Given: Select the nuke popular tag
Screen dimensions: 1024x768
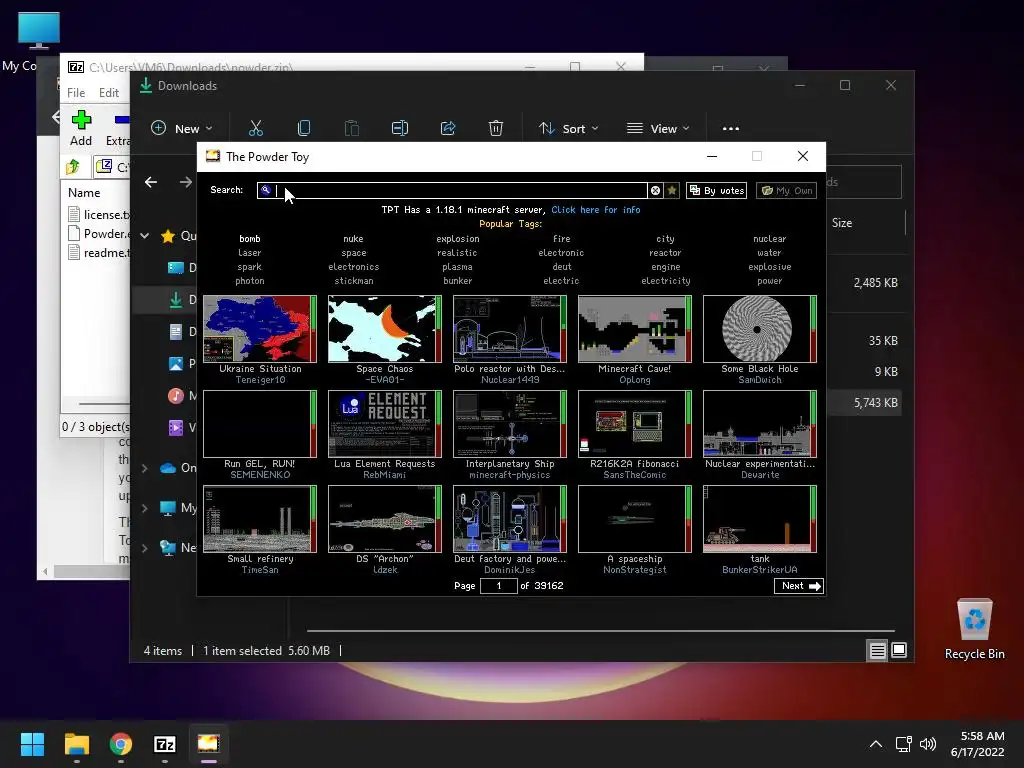Looking at the screenshot, I should click(x=353, y=239).
